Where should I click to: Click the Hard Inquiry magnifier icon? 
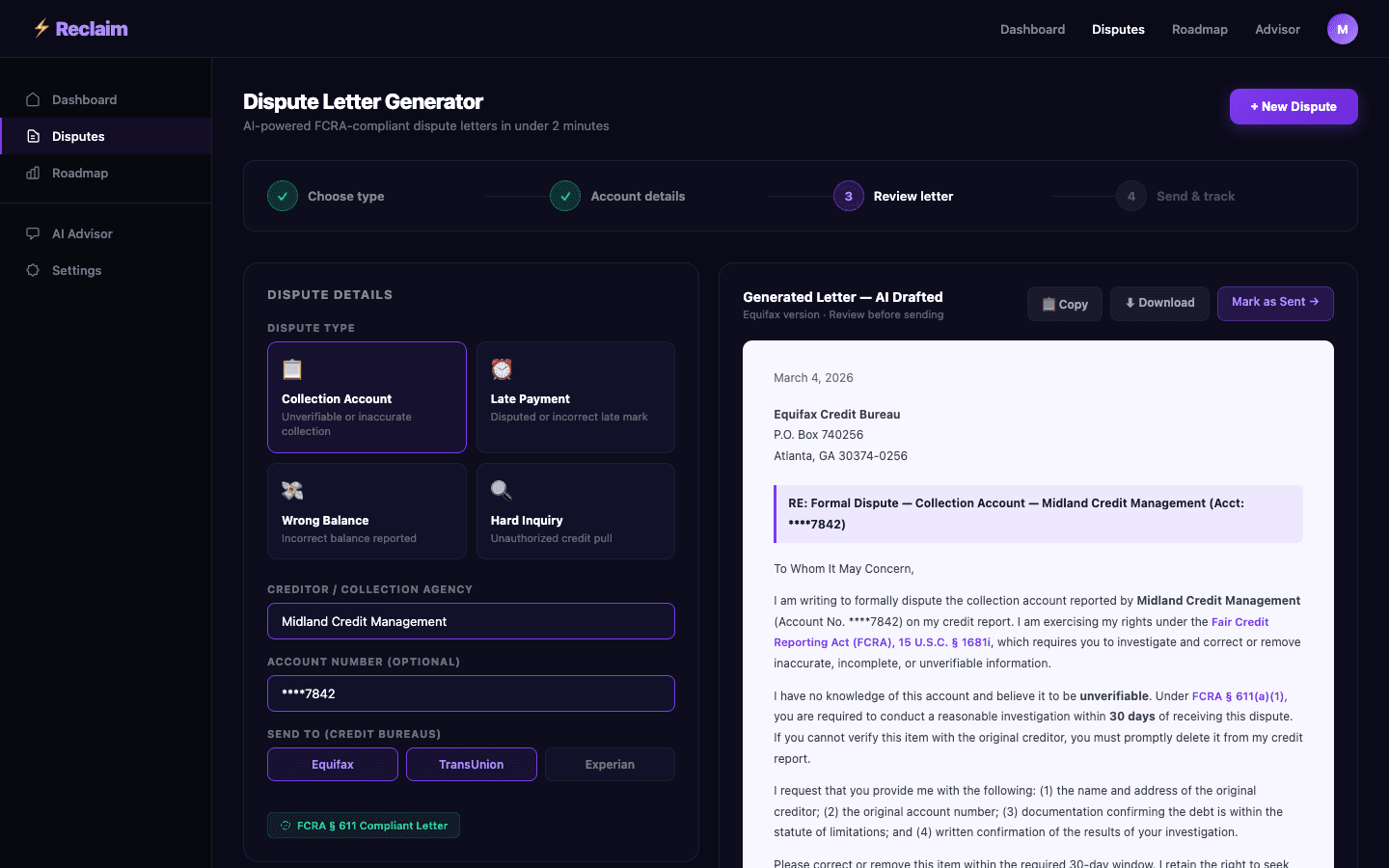pyautogui.click(x=502, y=490)
